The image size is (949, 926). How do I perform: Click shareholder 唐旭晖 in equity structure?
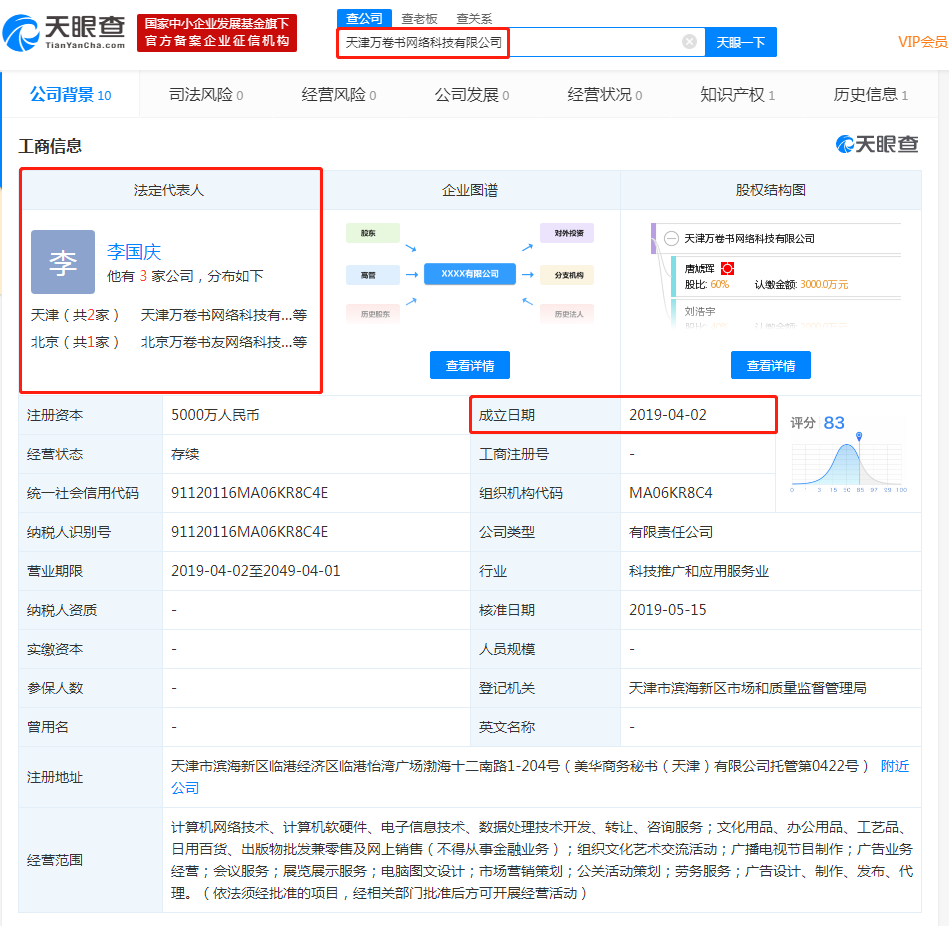click(699, 268)
